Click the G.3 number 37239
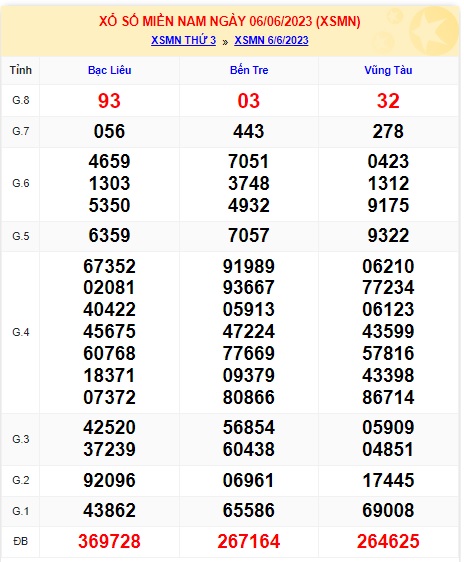The image size is (464, 562). tap(109, 449)
